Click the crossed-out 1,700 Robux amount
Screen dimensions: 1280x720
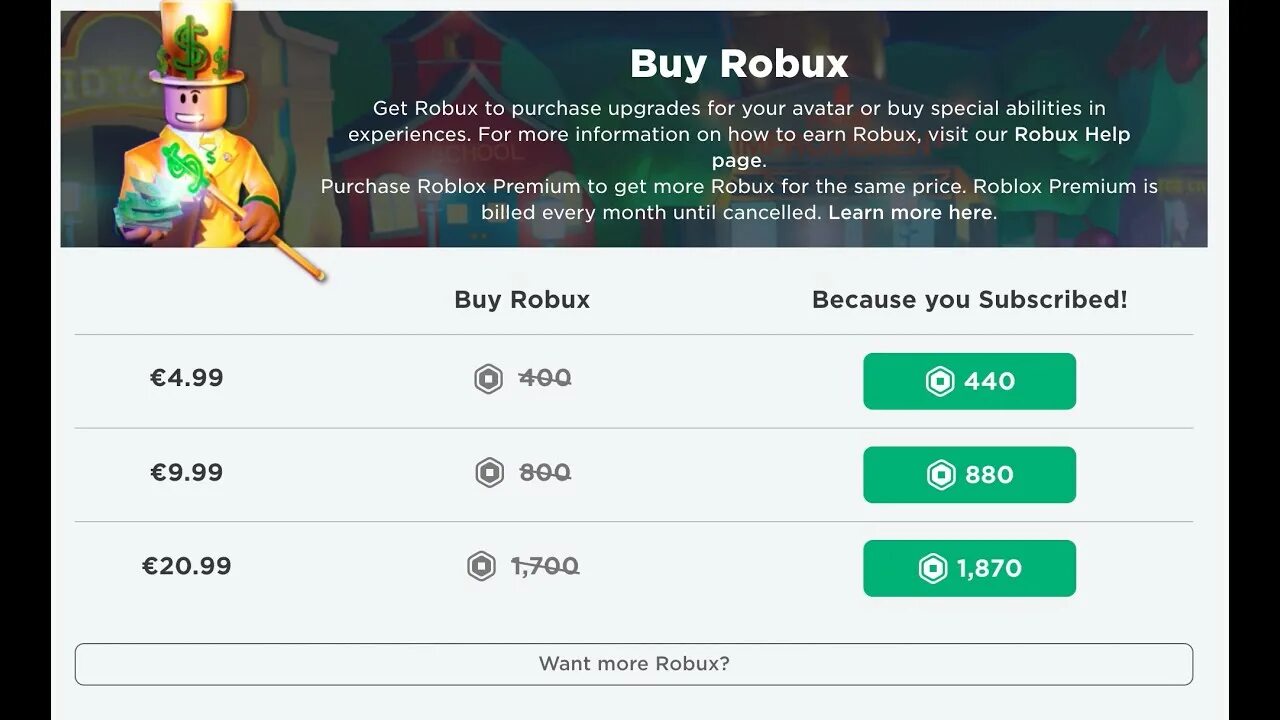[545, 567]
